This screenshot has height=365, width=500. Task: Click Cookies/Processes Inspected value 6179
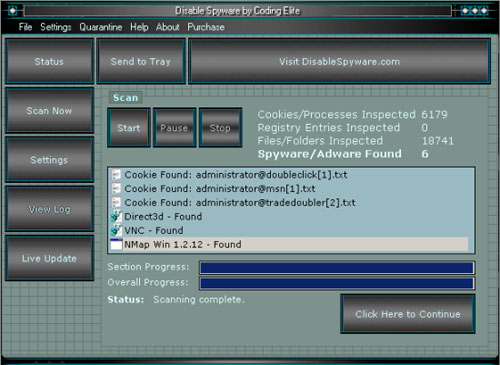point(434,115)
